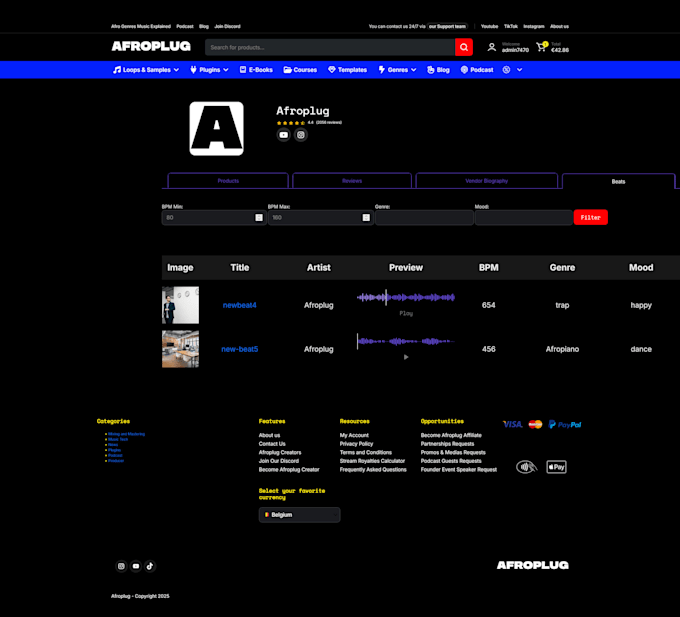Viewport: 680px width, 617px height.
Task: Click the '654' BPM value
Action: [488, 305]
